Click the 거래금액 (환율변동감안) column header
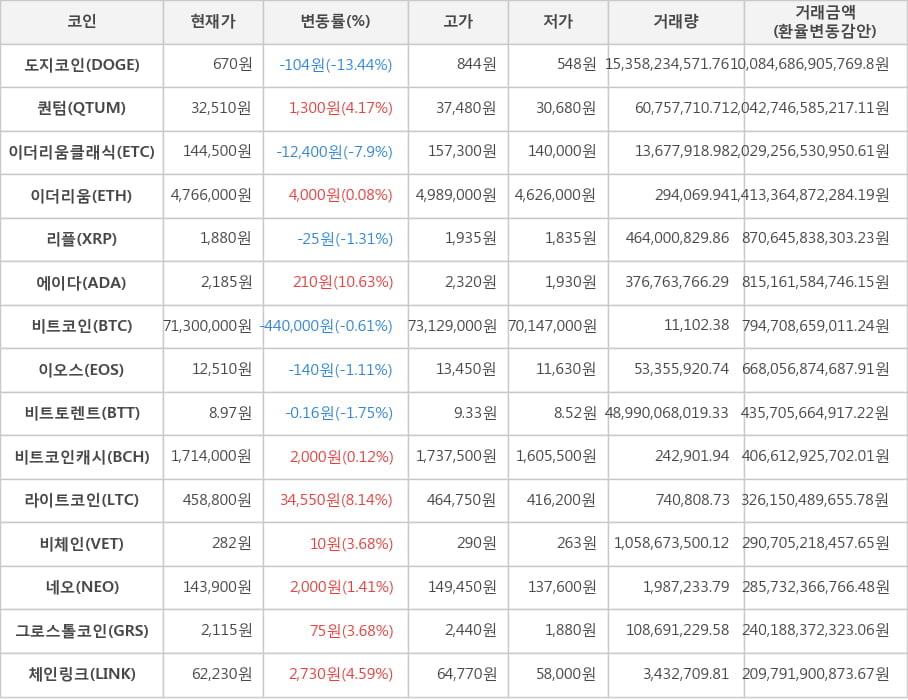The image size is (908, 700). (825, 21)
